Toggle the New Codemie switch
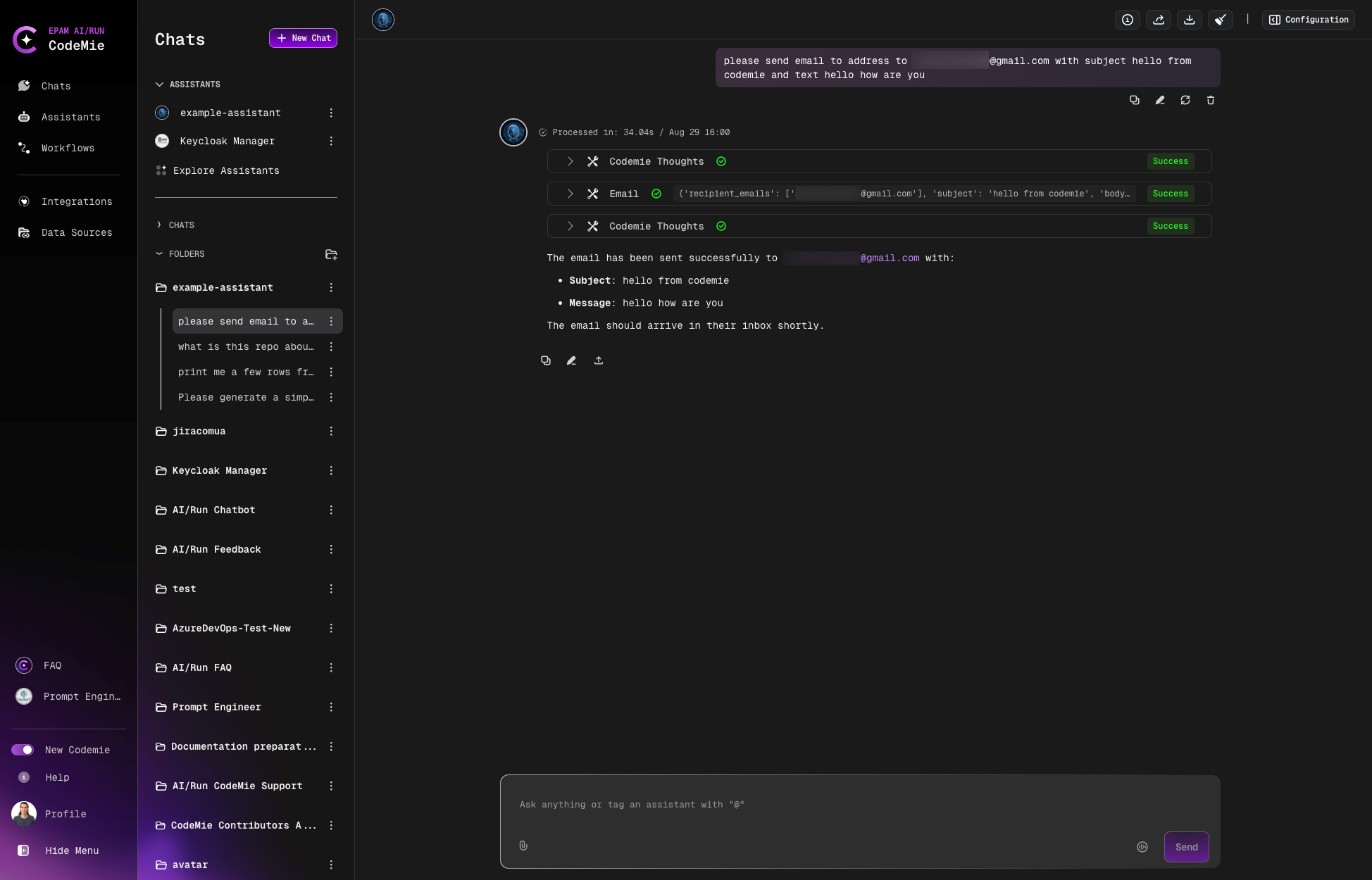The height and width of the screenshot is (880, 1372). 23,750
